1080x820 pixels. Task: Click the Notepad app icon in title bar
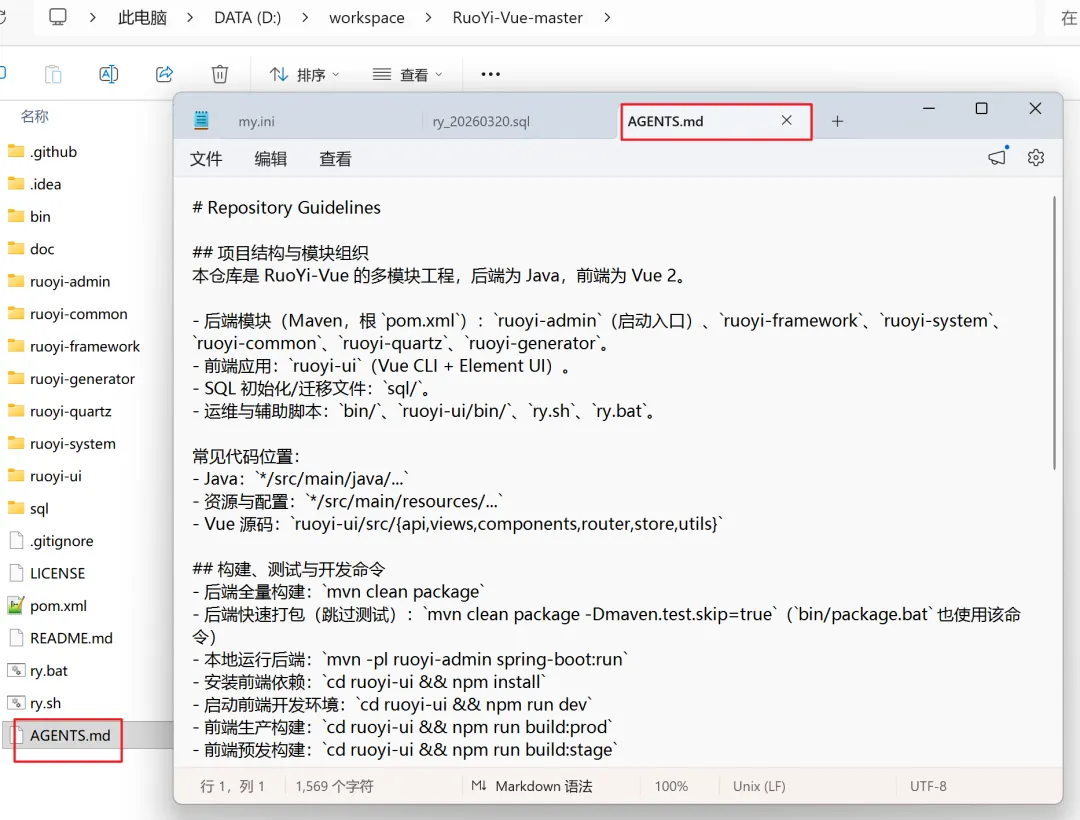click(x=201, y=120)
